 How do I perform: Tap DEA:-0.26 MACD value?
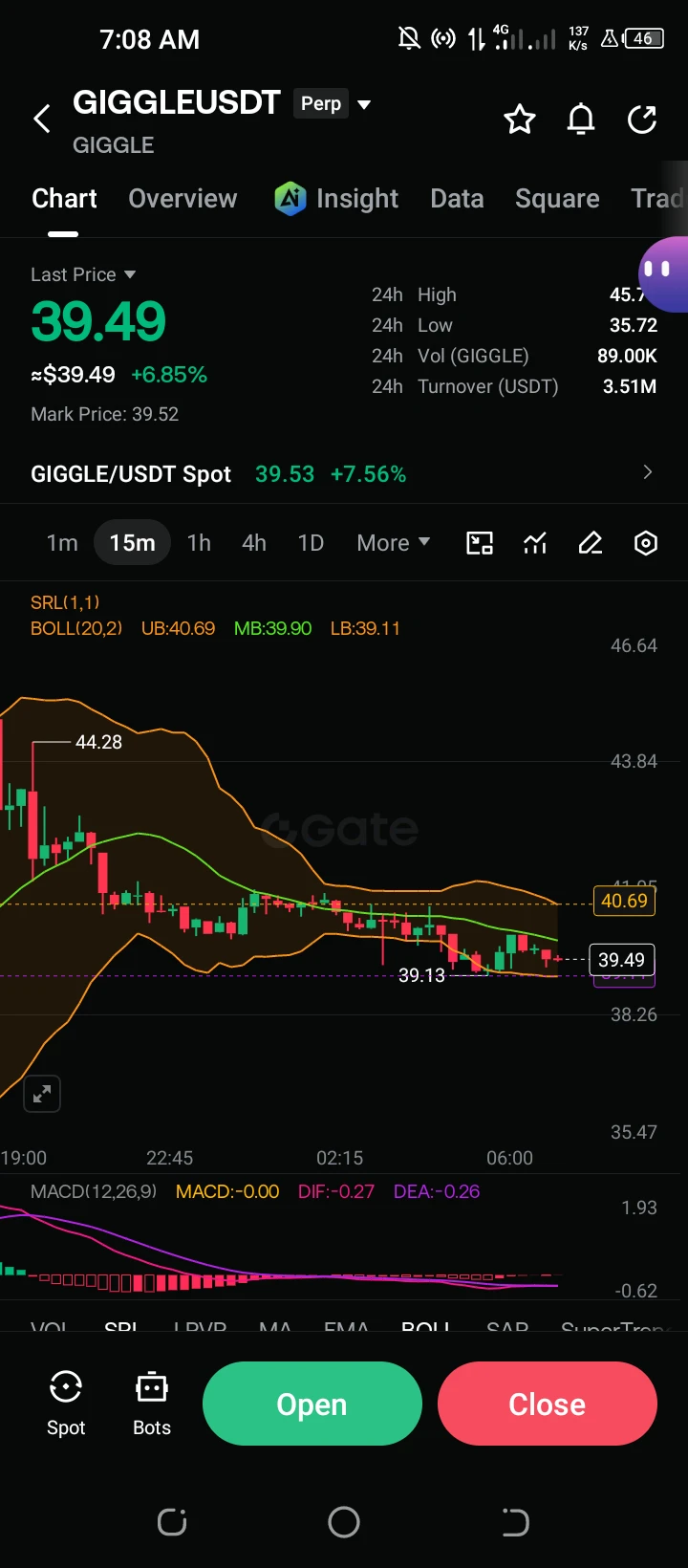[437, 1191]
